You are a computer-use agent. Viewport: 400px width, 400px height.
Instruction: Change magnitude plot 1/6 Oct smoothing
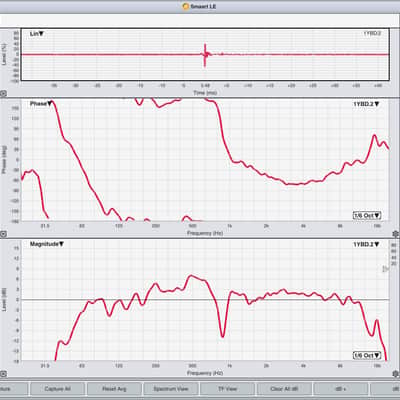click(x=367, y=355)
